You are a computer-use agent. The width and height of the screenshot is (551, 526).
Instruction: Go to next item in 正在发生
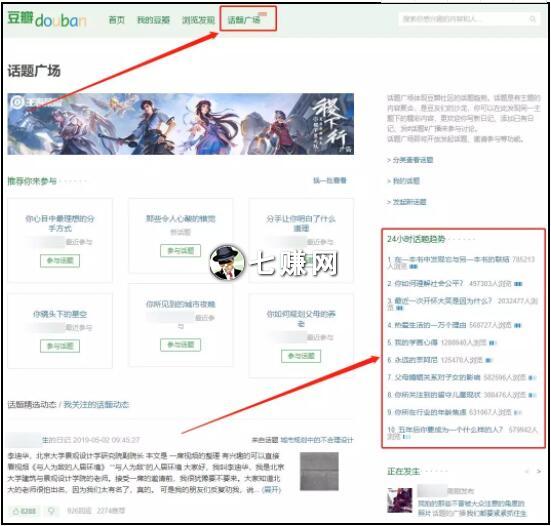[539, 471]
